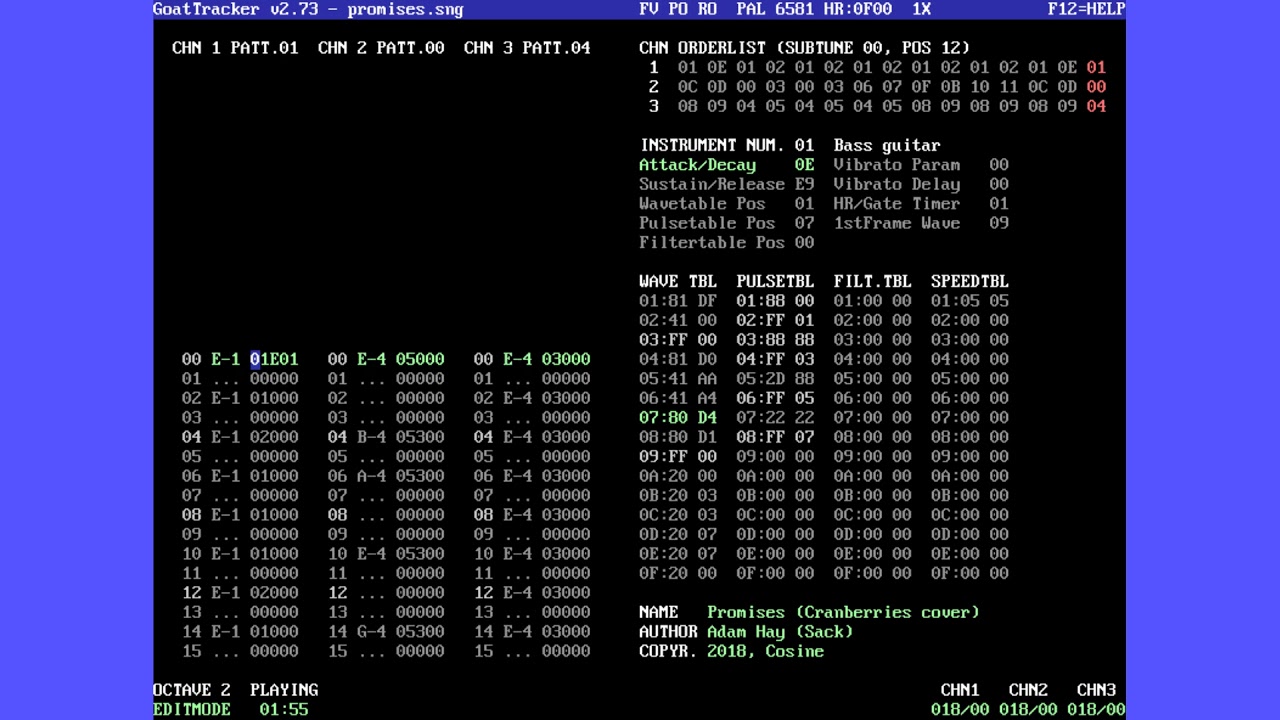Edit the Pulsetable Pos value 07

pos(804,223)
